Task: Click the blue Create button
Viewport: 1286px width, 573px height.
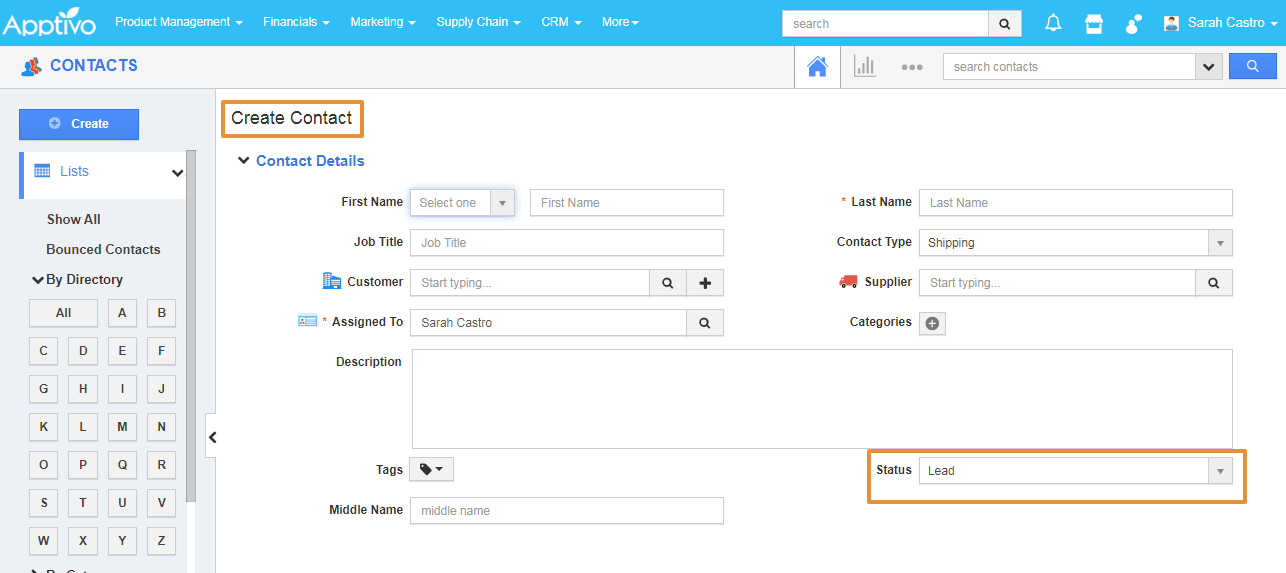Action: tap(79, 124)
